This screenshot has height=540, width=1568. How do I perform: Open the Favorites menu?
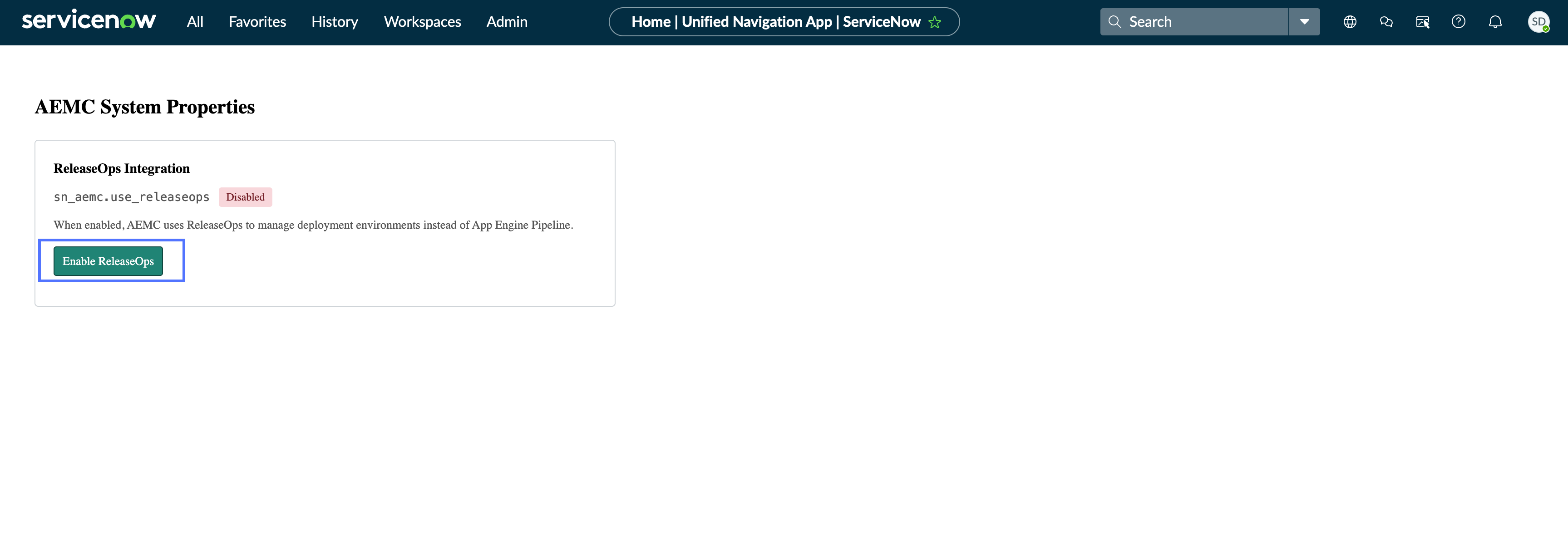[x=257, y=22]
